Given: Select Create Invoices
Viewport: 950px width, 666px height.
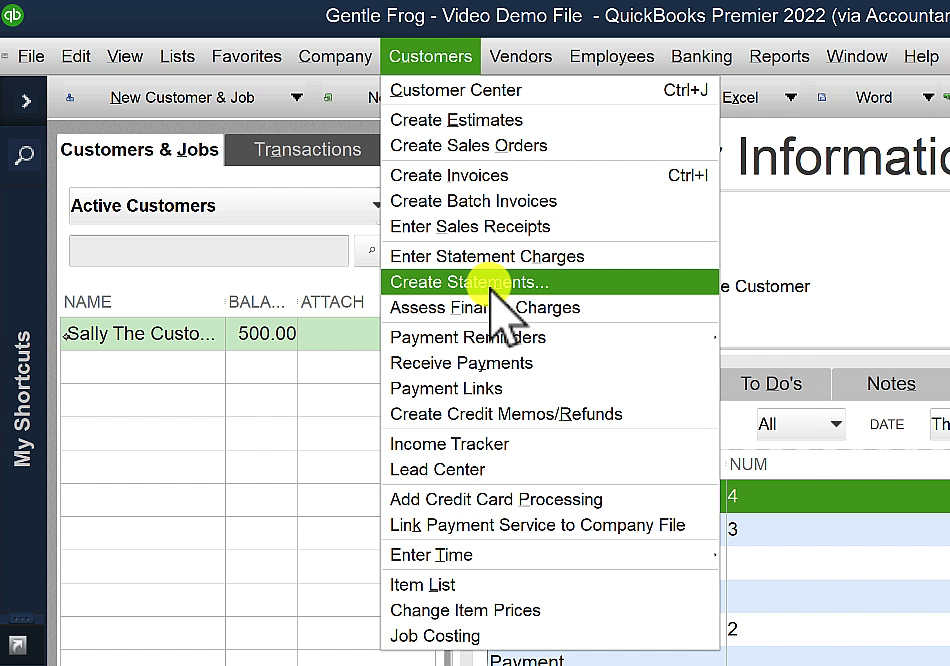Looking at the screenshot, I should click(550, 175).
